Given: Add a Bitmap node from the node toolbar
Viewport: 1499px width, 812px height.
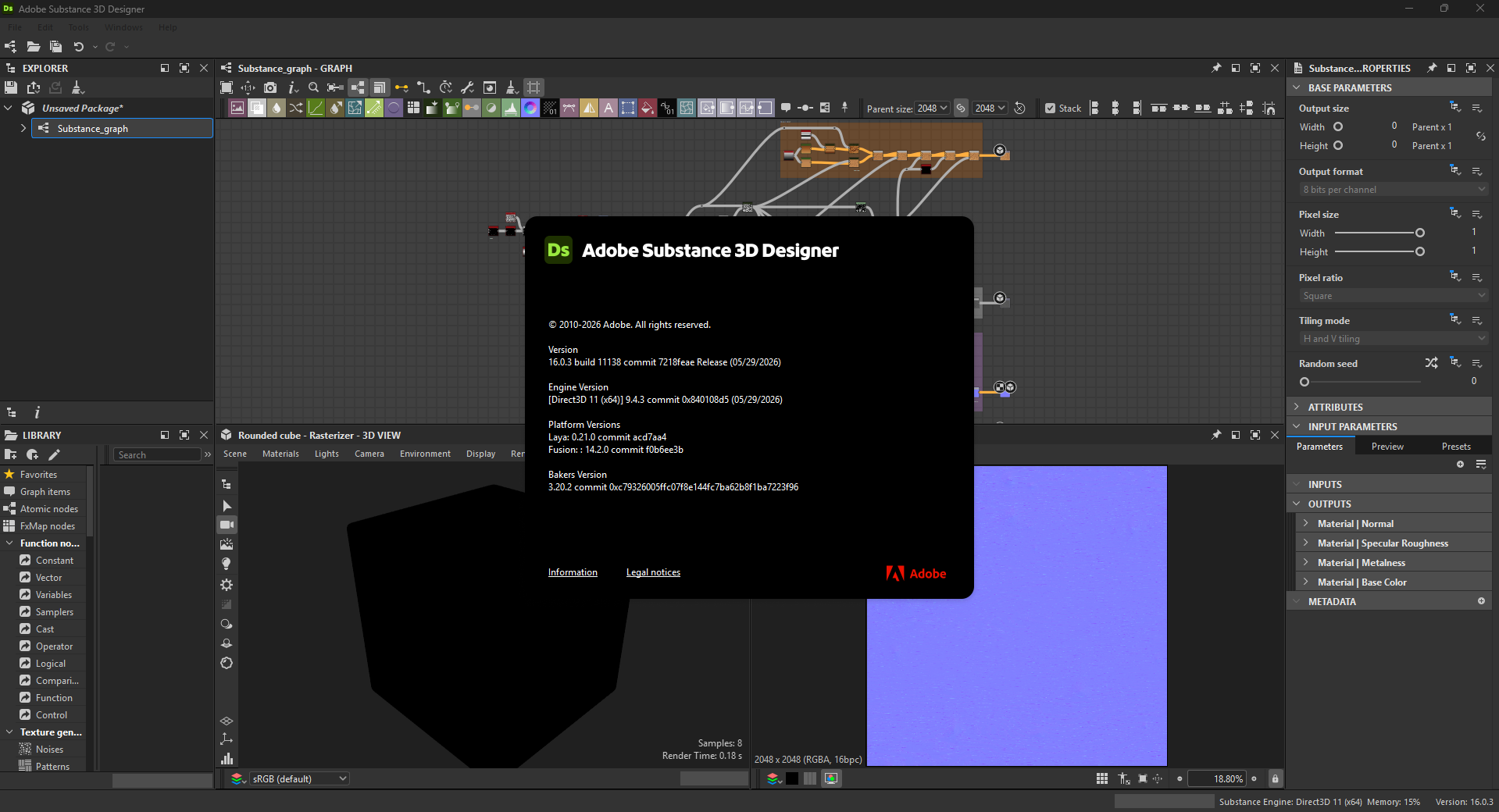Looking at the screenshot, I should 237,108.
